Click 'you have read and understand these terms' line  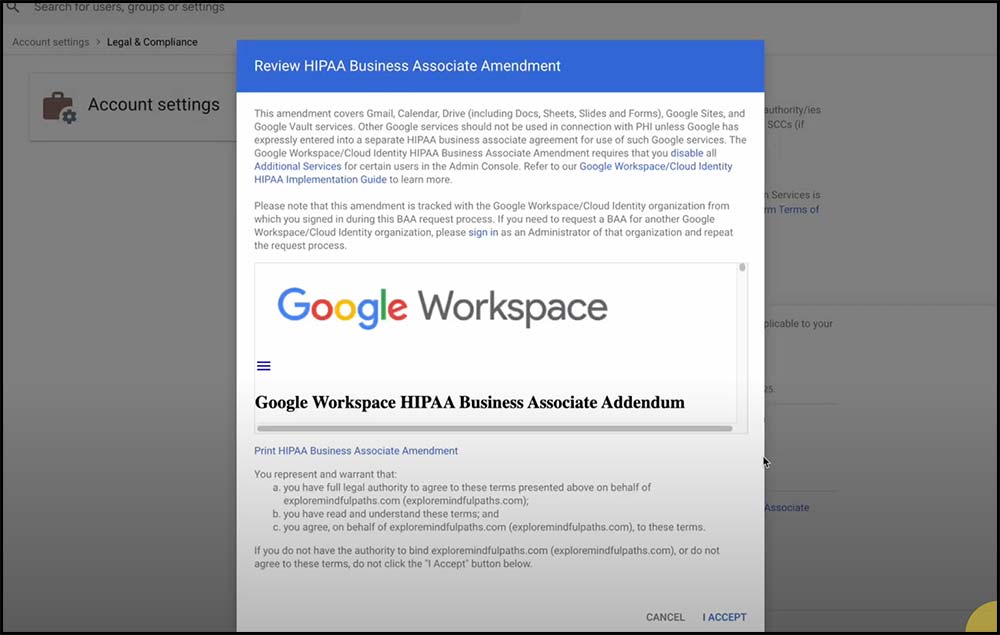tap(391, 514)
